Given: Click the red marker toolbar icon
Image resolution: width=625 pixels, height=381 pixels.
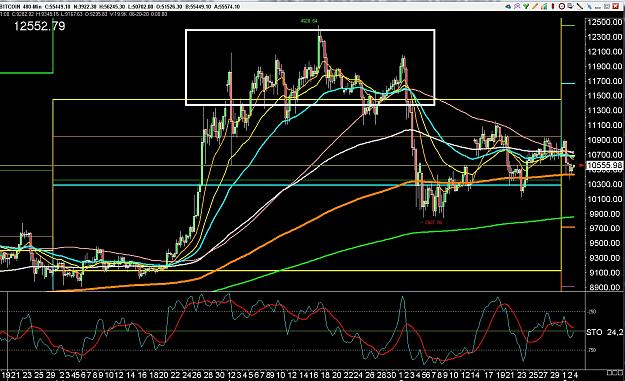Looking at the screenshot, I should pos(553,6).
